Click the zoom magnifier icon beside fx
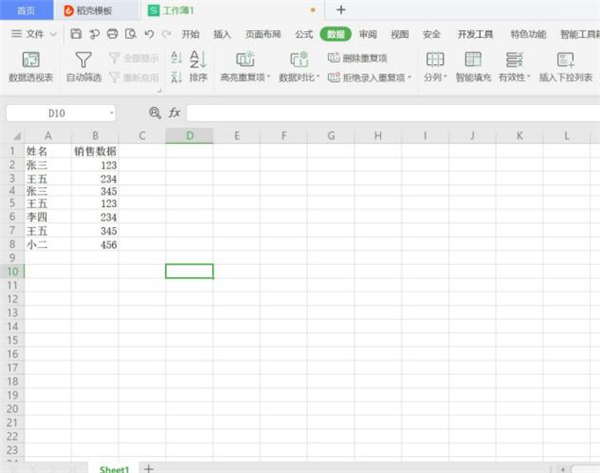This screenshot has width=600, height=473. point(154,113)
